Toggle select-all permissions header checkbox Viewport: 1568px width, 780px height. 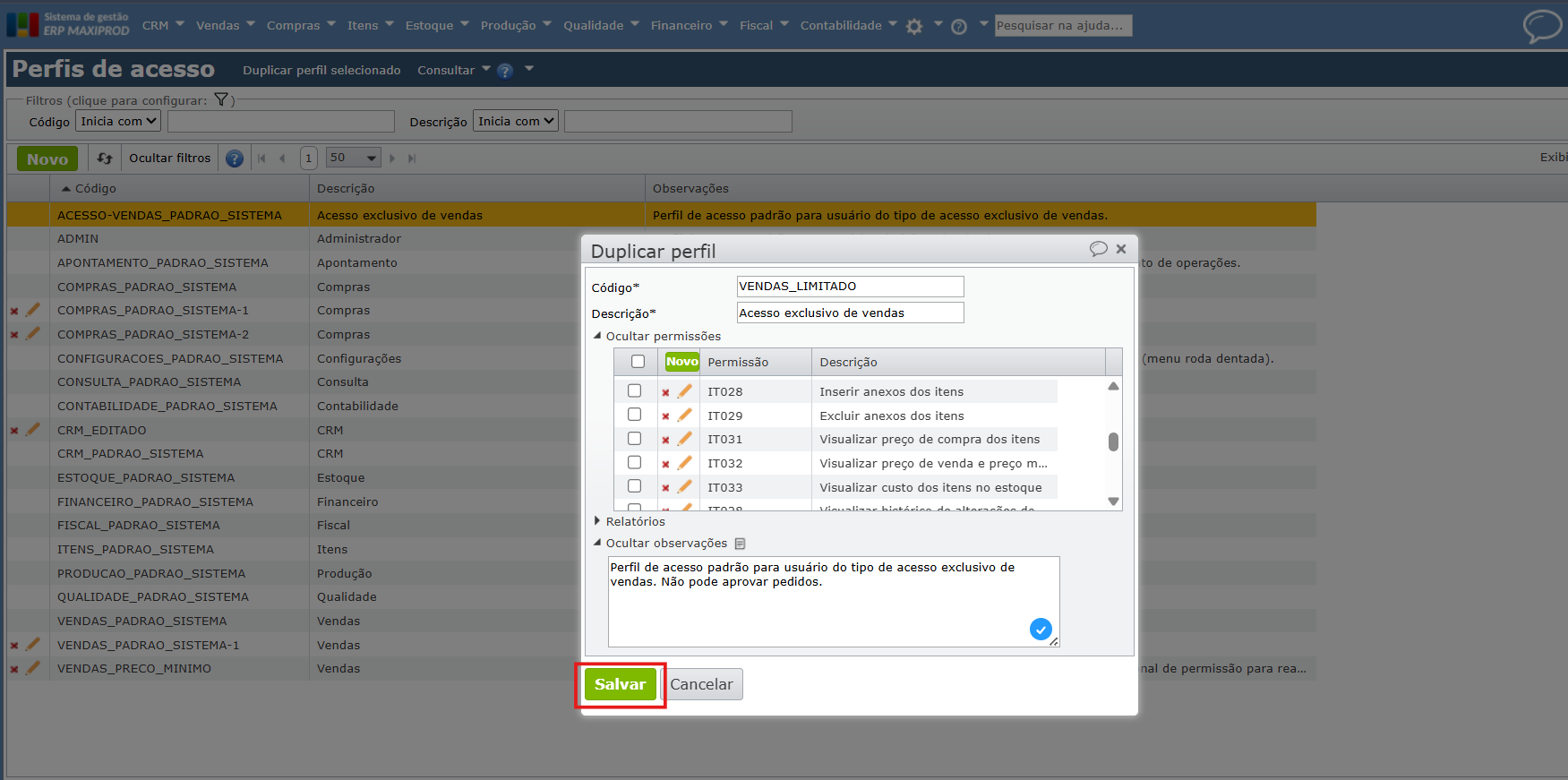point(638,362)
